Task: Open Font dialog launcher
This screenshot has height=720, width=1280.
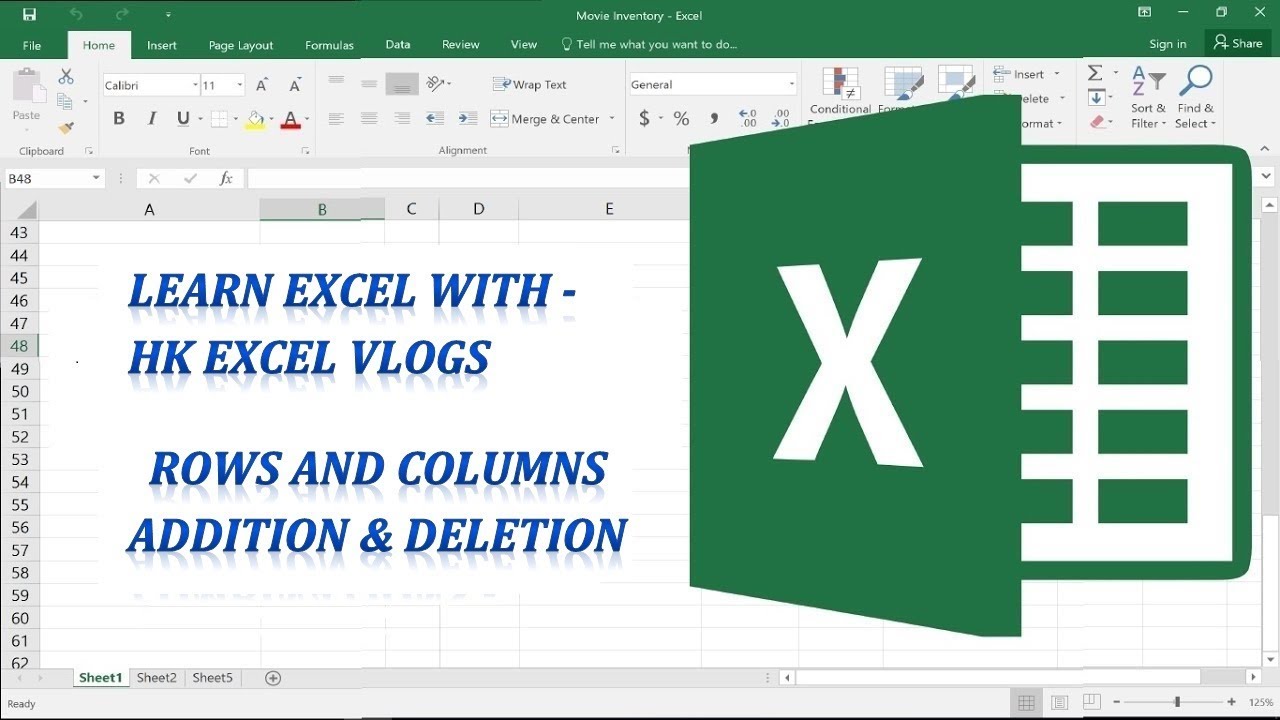Action: [x=305, y=151]
